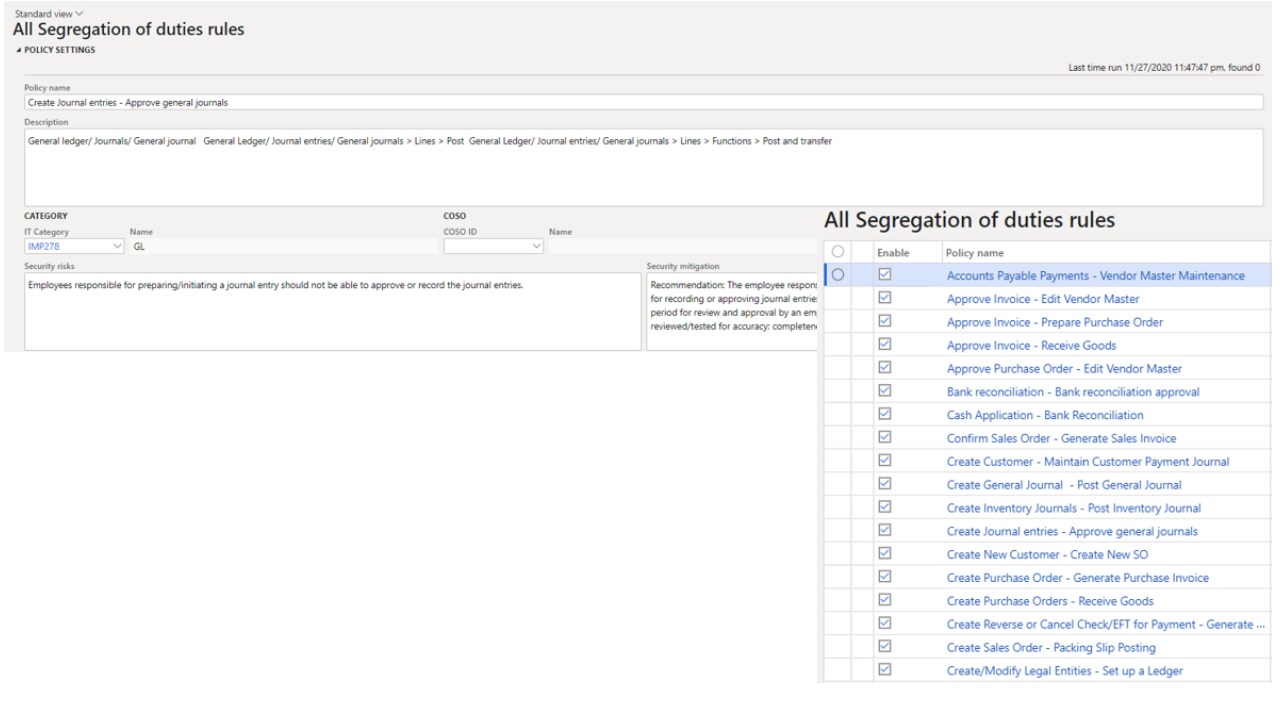Screen dimensions: 1280x720
Task: Open Create Customer - Maintain Customer Payment Journal link
Action: coord(1088,461)
